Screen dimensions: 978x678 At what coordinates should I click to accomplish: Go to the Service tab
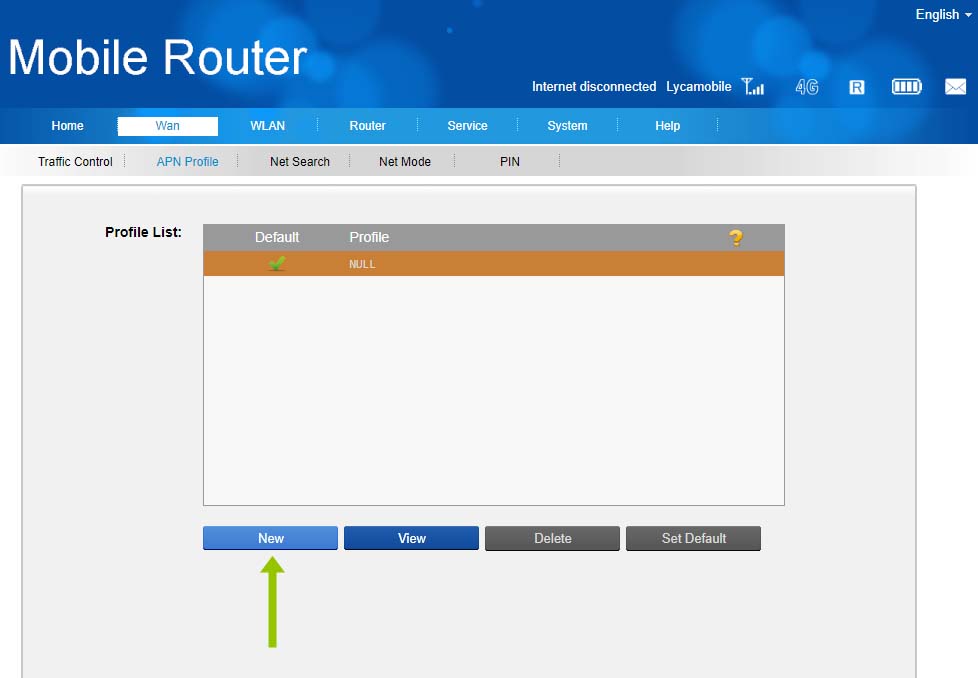click(x=467, y=126)
